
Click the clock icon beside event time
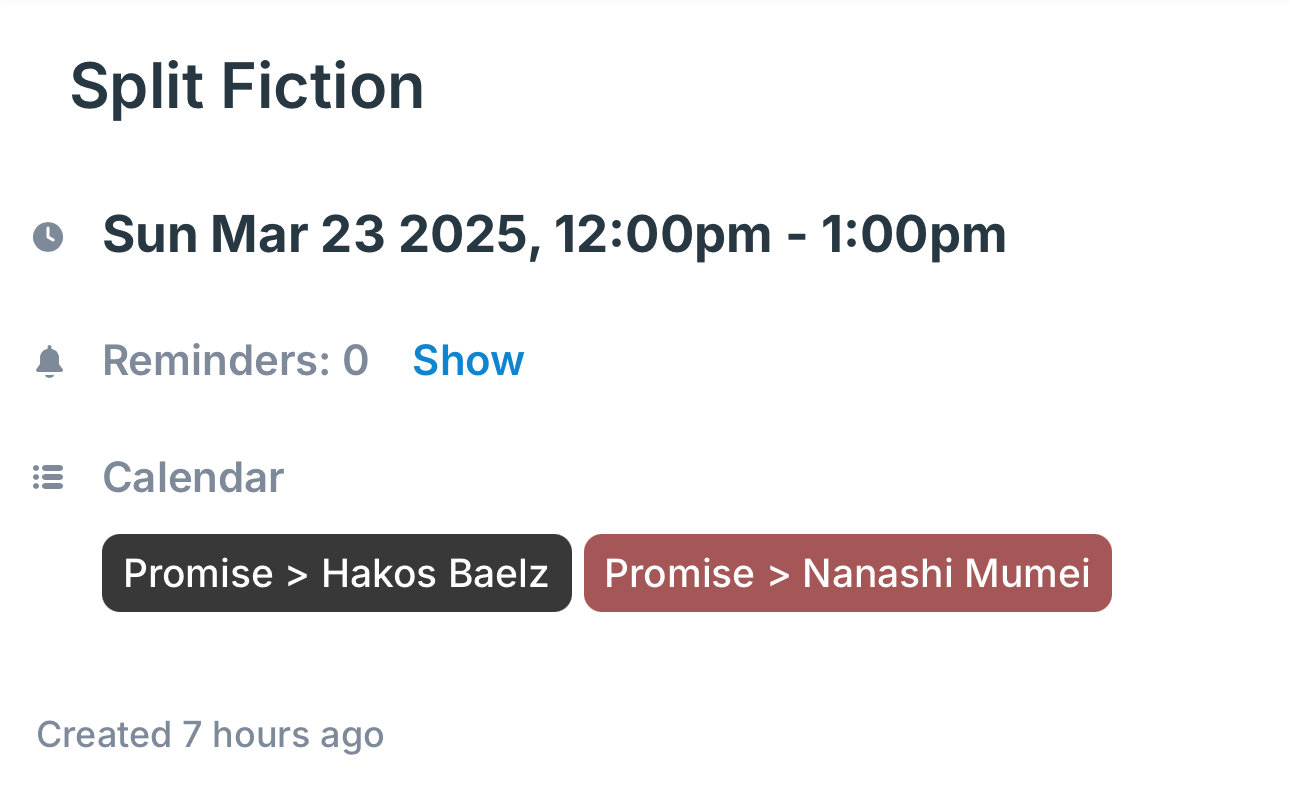point(48,237)
